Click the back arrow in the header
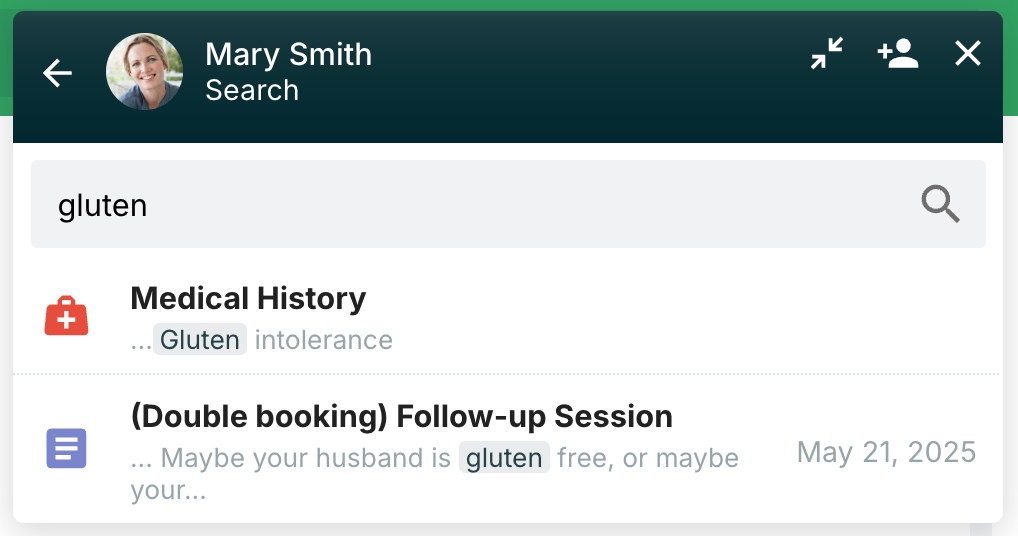Image resolution: width=1018 pixels, height=536 pixels. click(x=58, y=73)
